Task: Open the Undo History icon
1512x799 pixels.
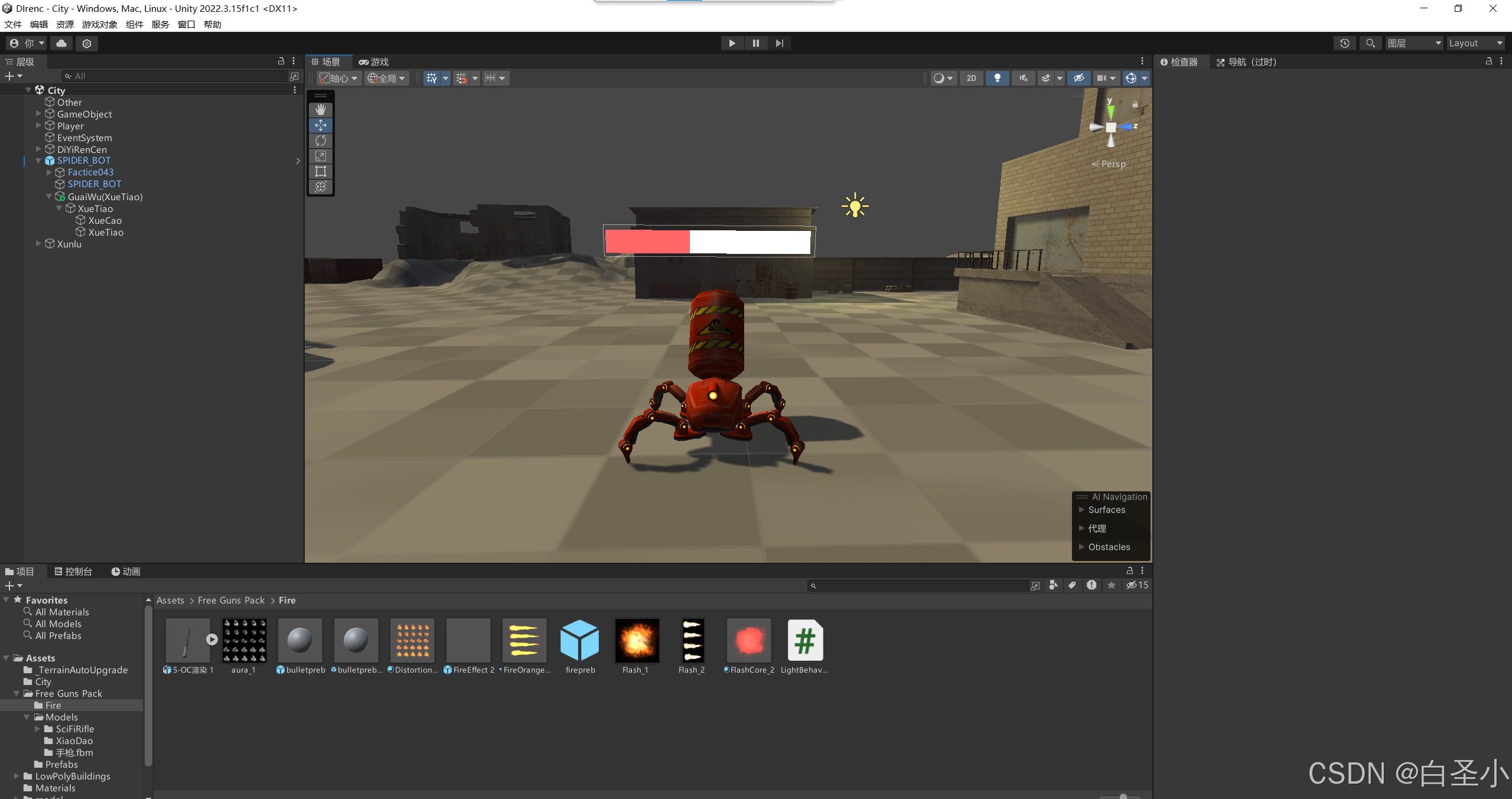Action: (x=1345, y=43)
